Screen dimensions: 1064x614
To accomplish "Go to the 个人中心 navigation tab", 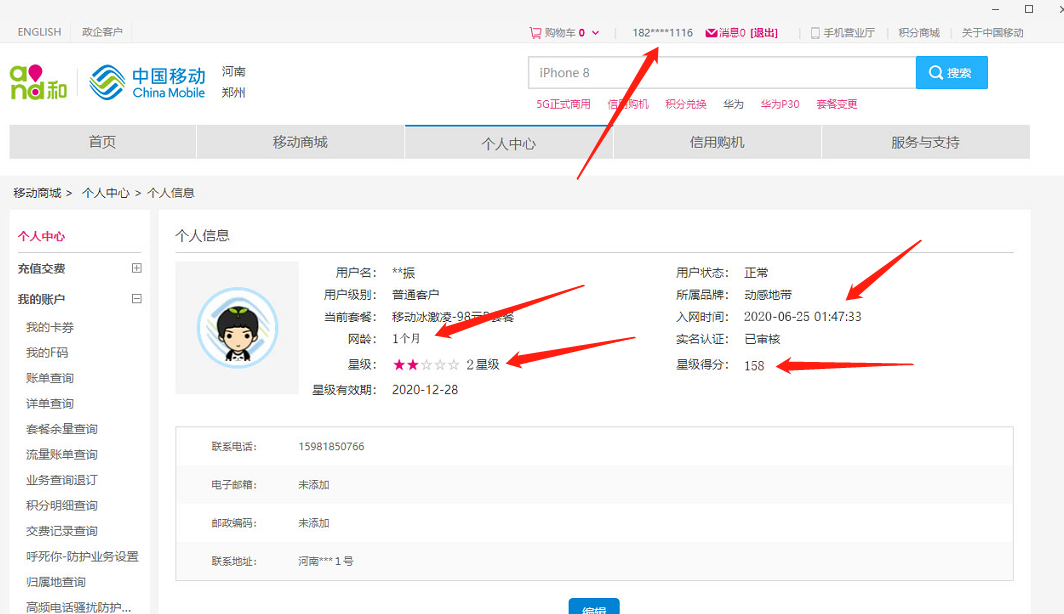I will pos(509,142).
